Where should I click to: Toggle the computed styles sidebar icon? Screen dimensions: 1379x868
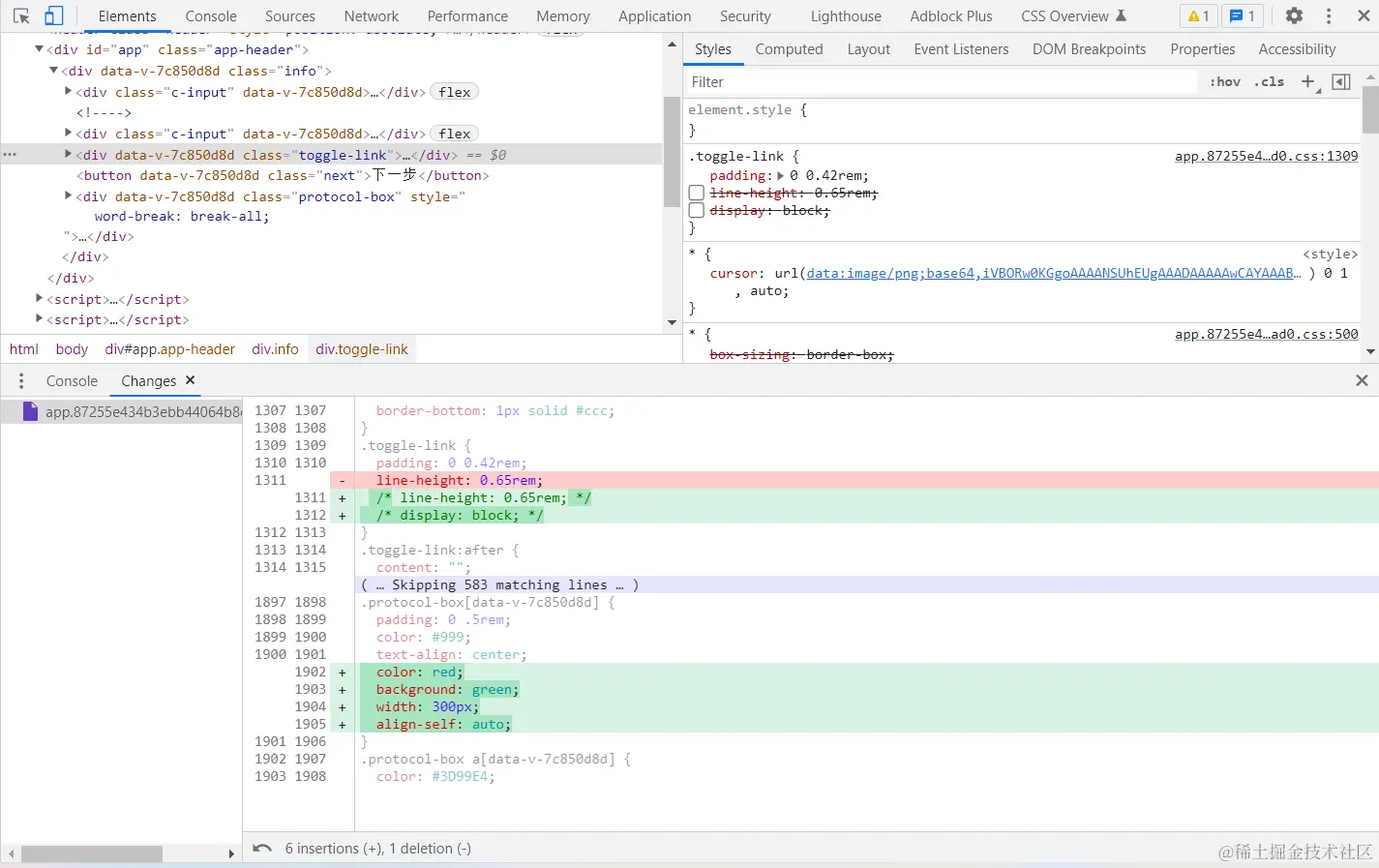click(1341, 82)
